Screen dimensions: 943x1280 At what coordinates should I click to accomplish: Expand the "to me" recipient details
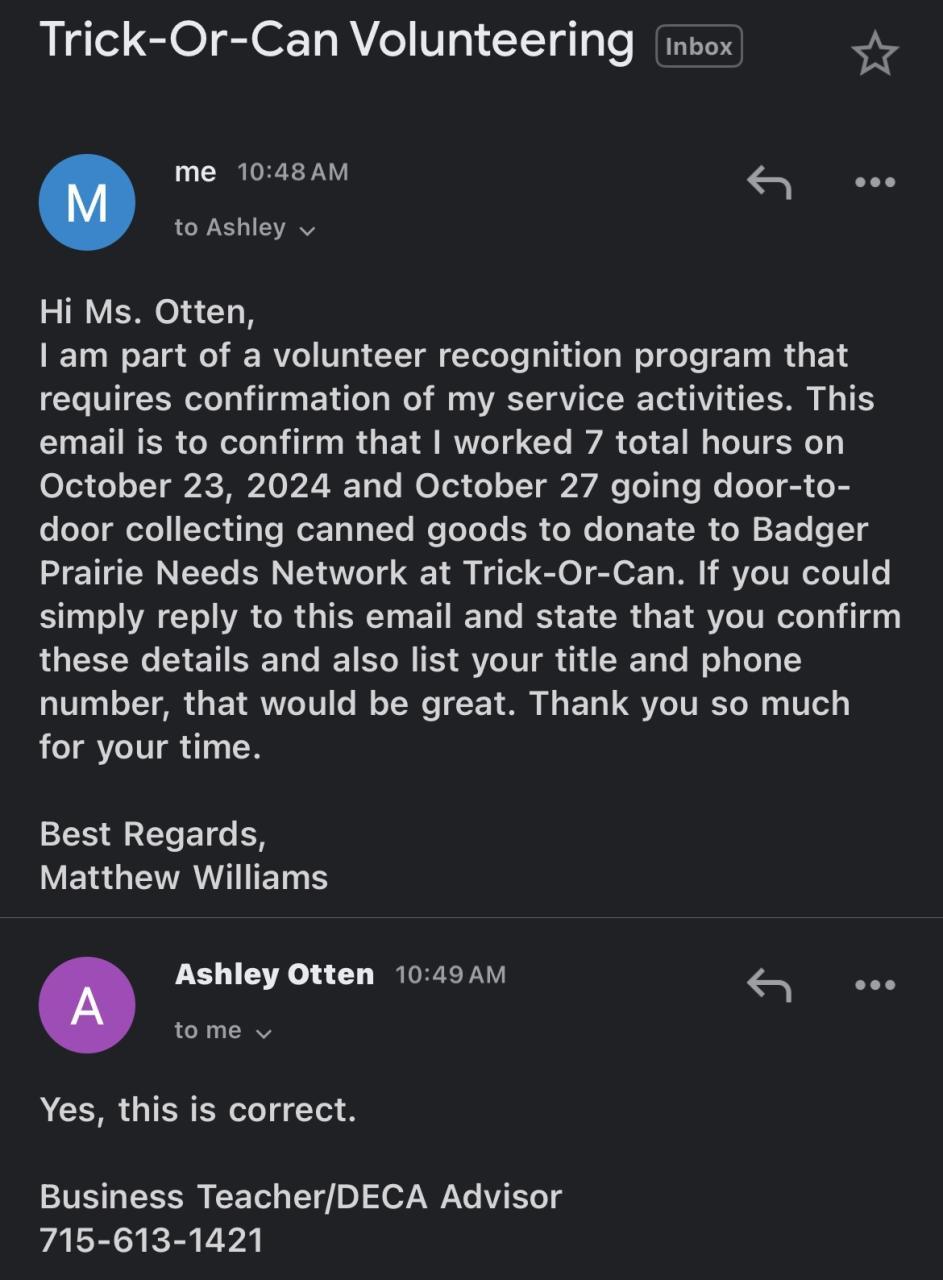(223, 1031)
